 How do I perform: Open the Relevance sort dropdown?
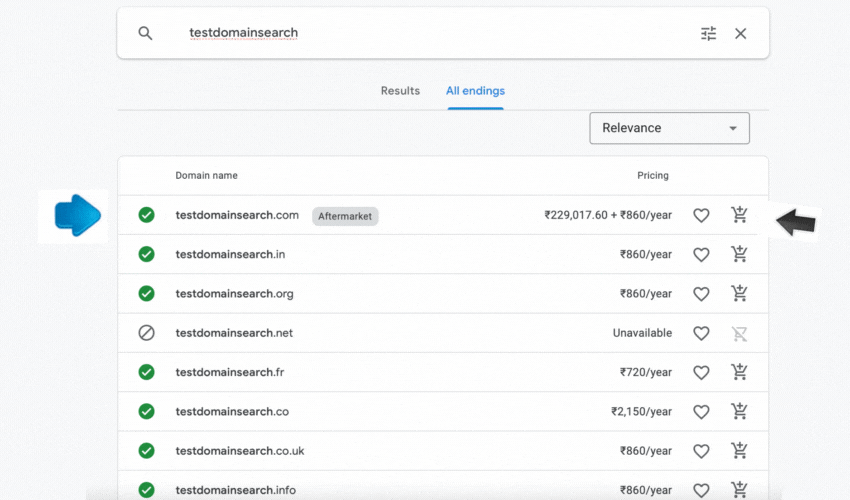pos(669,128)
